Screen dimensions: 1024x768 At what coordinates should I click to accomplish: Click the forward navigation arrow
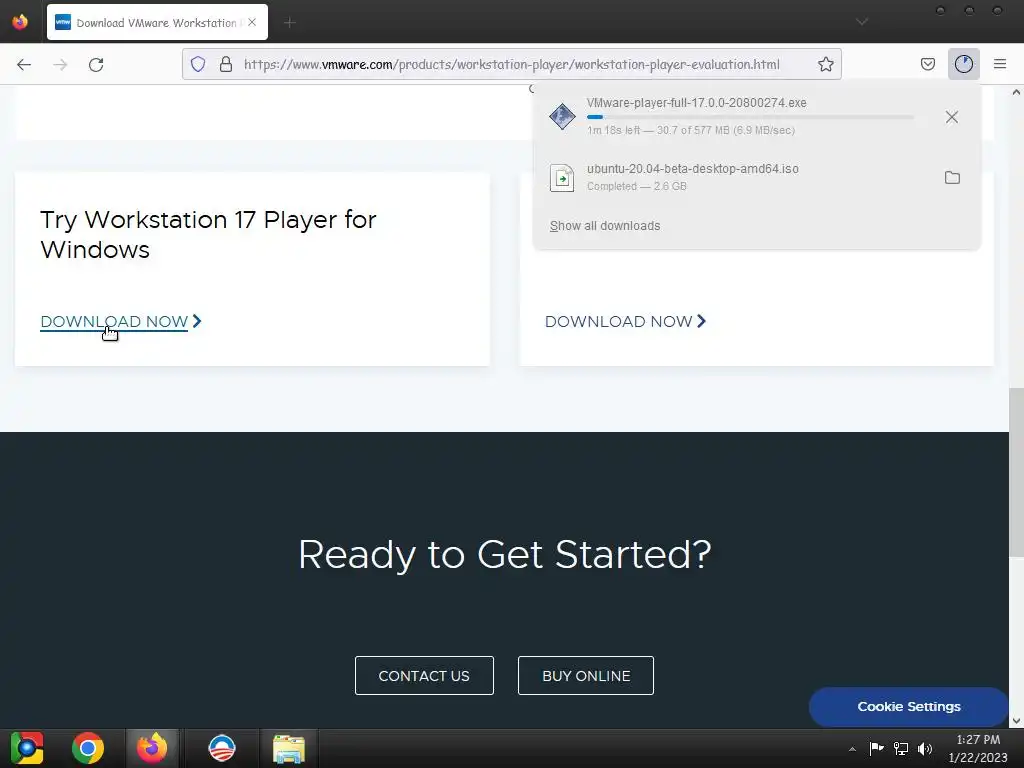(60, 64)
